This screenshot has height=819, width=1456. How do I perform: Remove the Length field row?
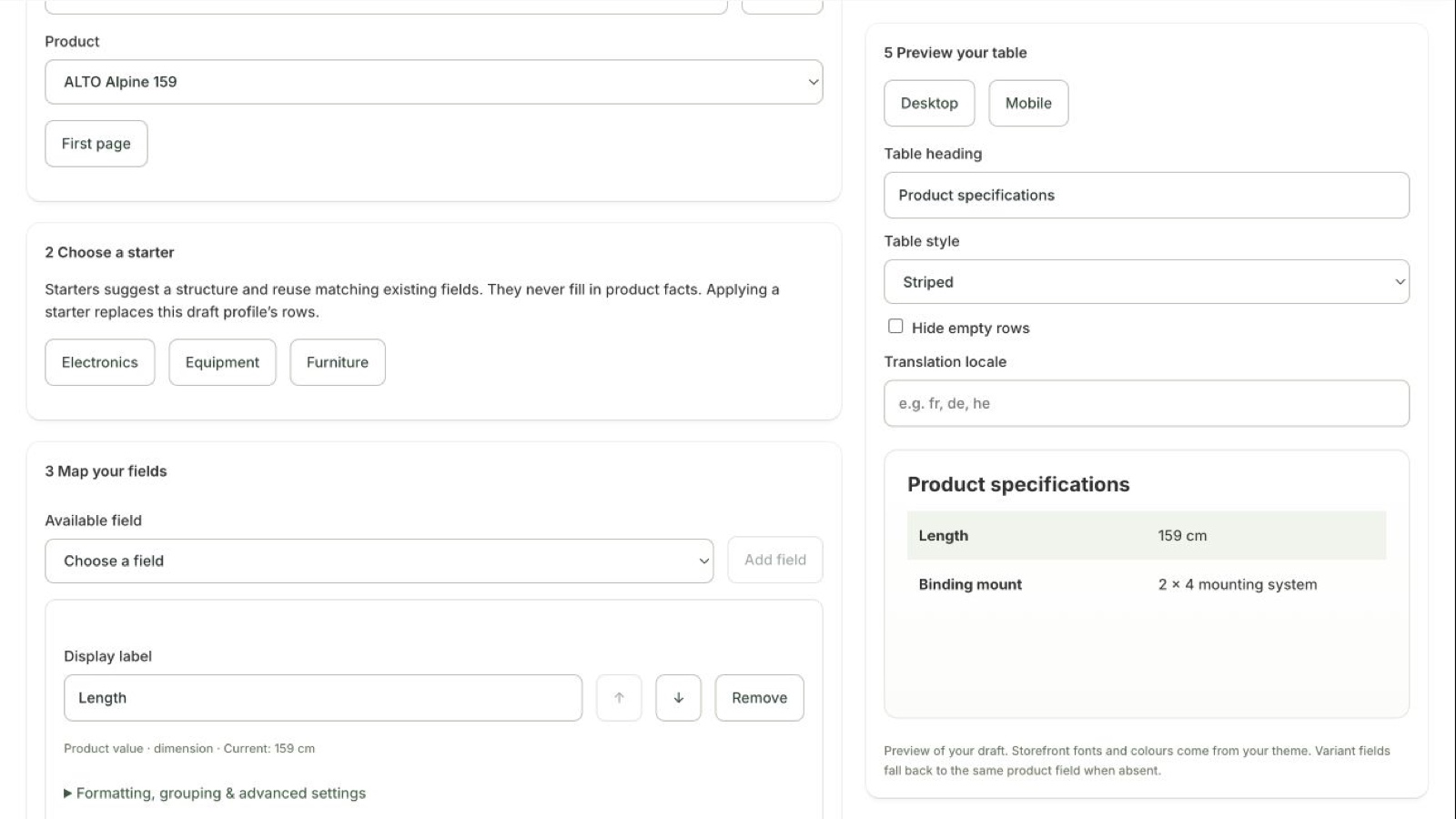click(759, 698)
